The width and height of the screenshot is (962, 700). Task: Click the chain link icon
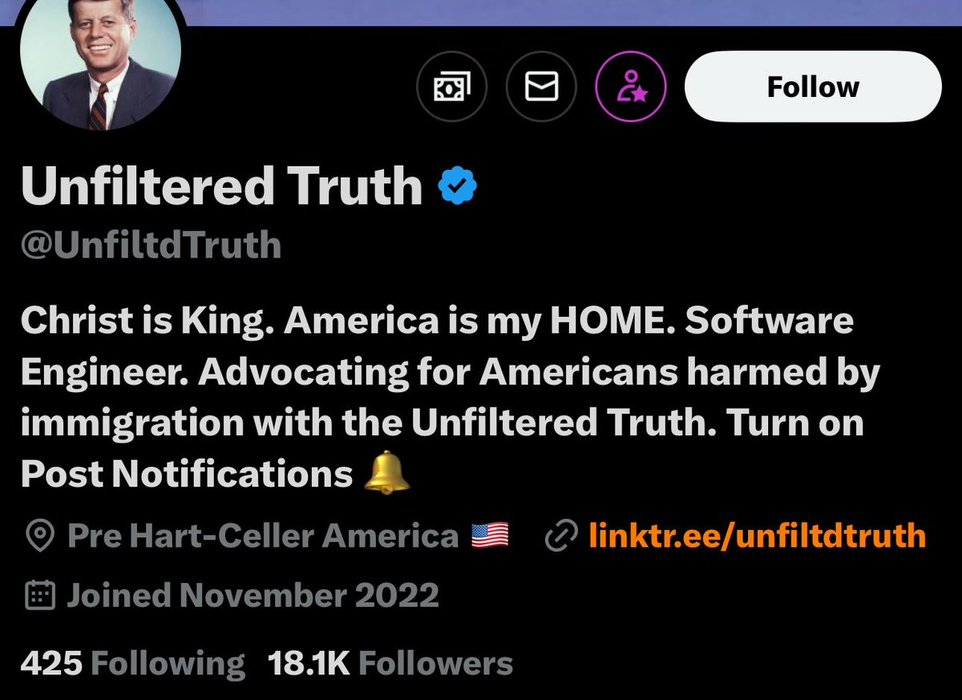click(559, 537)
